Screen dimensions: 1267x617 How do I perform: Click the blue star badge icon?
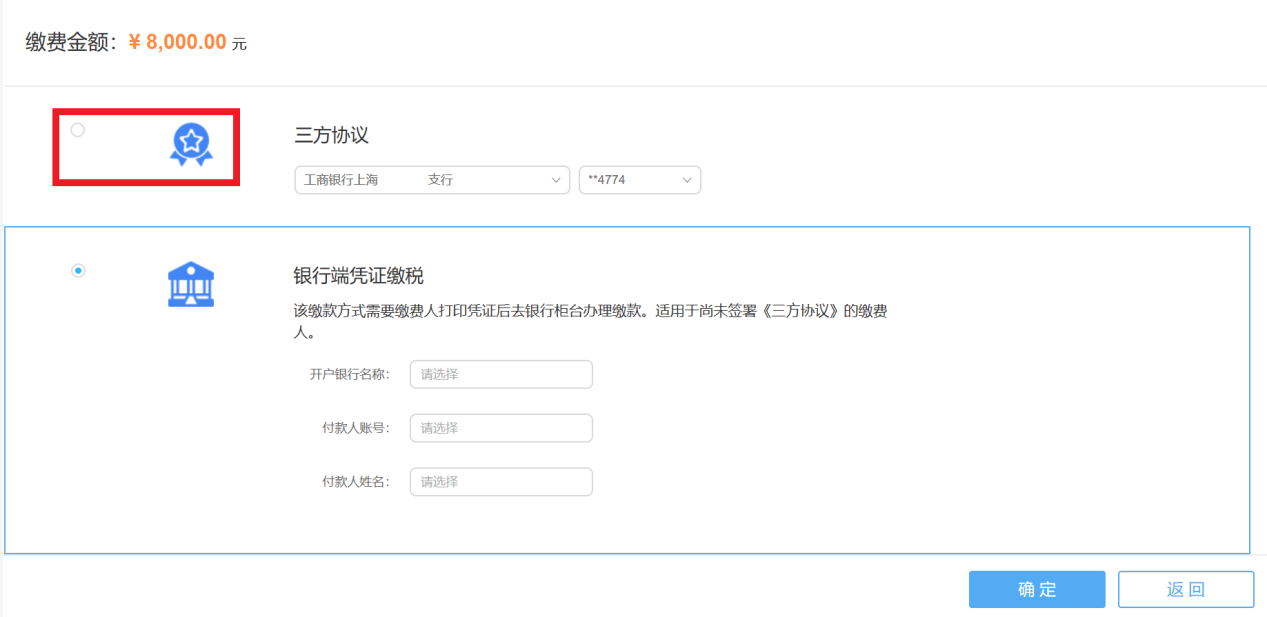pyautogui.click(x=191, y=144)
